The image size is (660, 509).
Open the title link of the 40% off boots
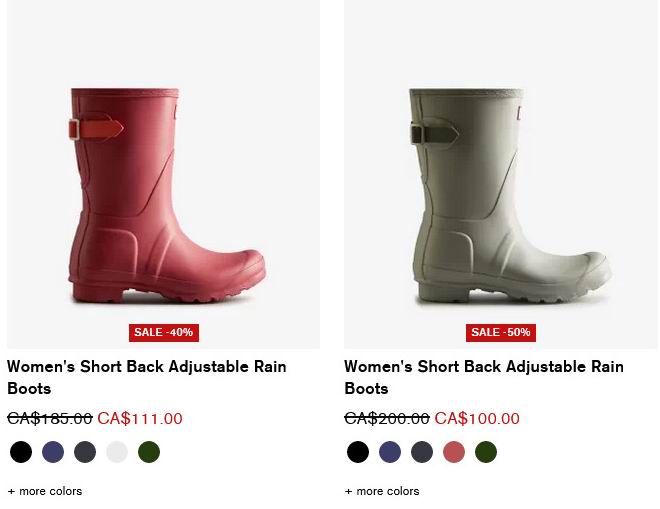click(147, 377)
